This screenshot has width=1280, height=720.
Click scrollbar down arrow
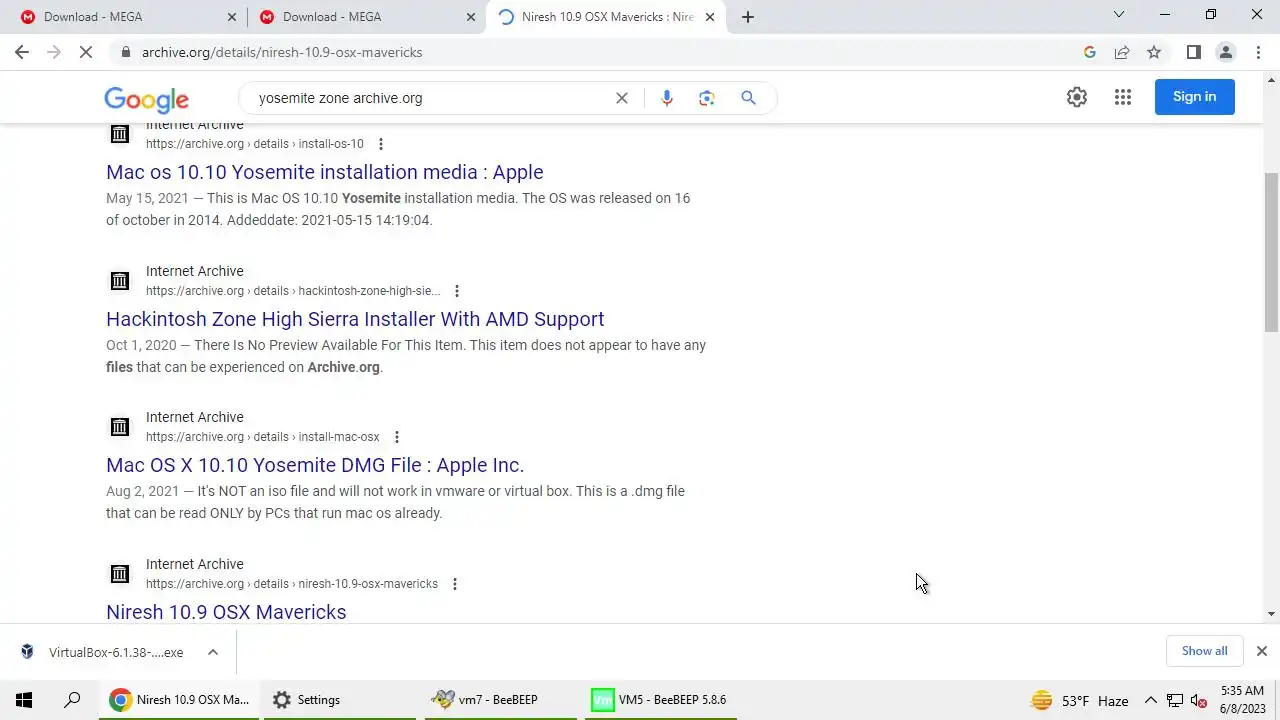click(1272, 614)
